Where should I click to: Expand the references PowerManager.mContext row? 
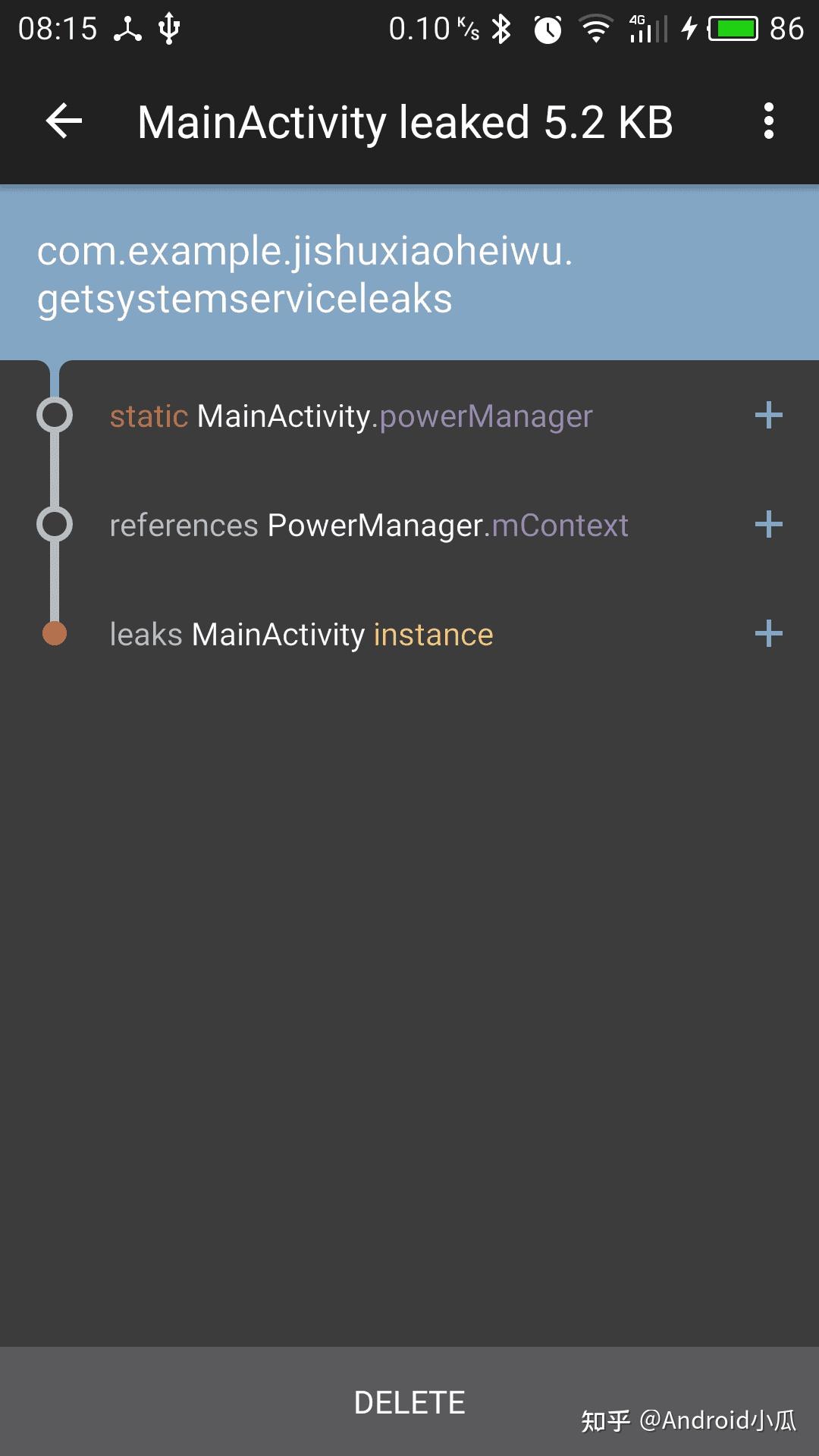click(x=769, y=524)
